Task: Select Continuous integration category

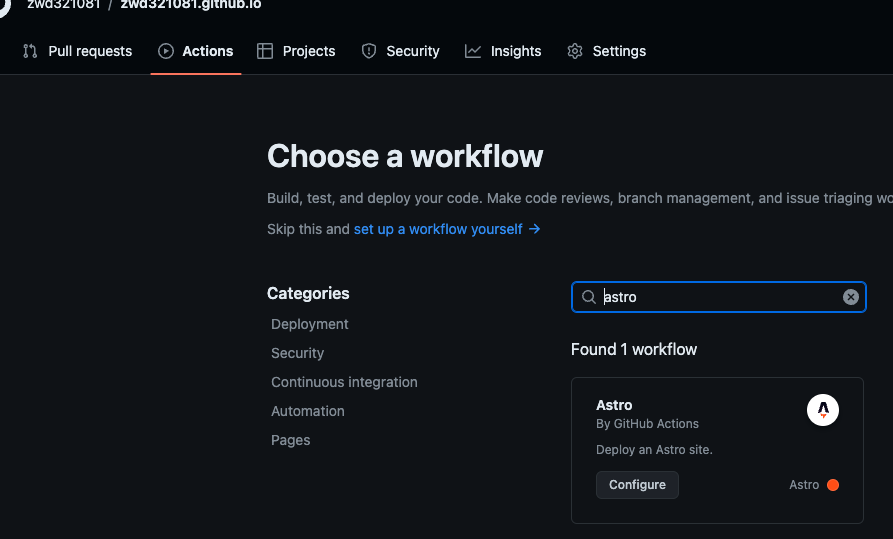Action: click(x=344, y=382)
